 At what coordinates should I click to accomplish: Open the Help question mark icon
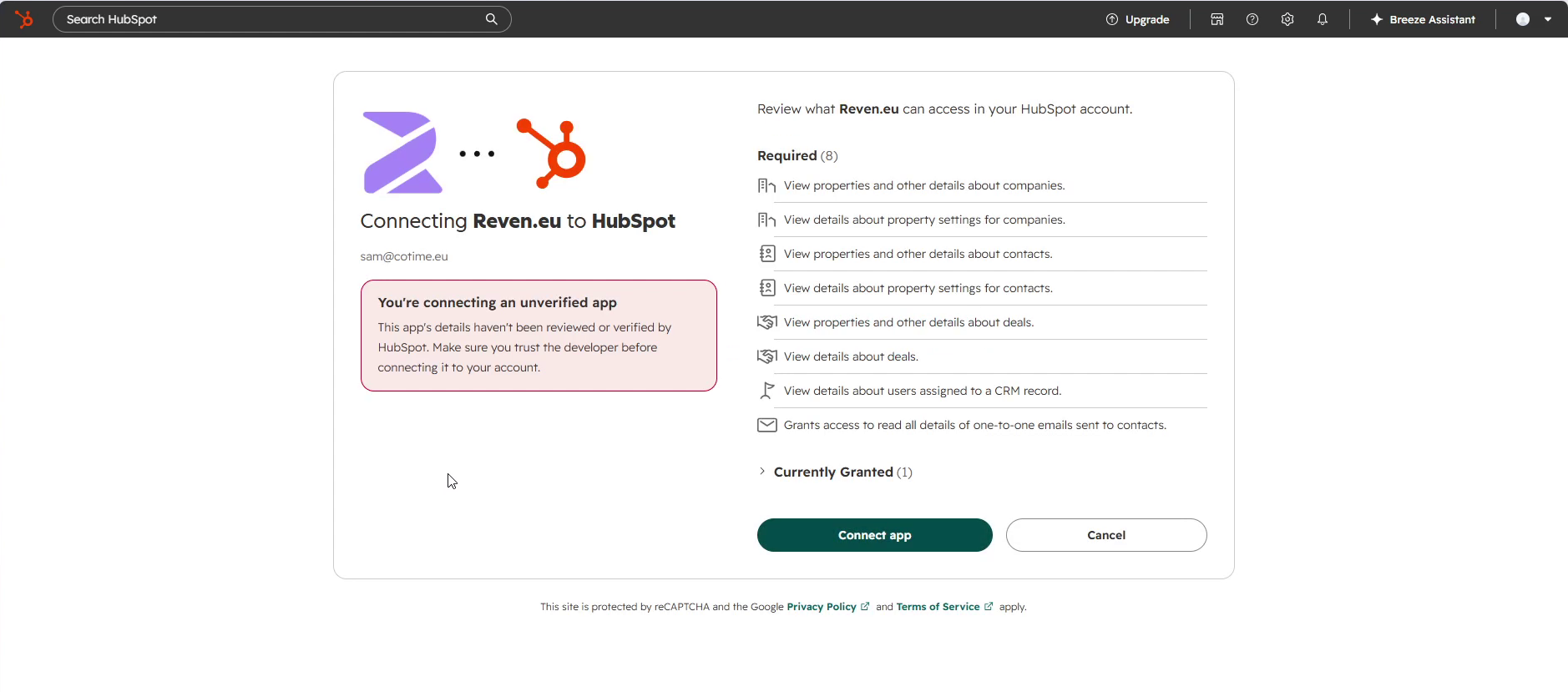pyautogui.click(x=1252, y=19)
